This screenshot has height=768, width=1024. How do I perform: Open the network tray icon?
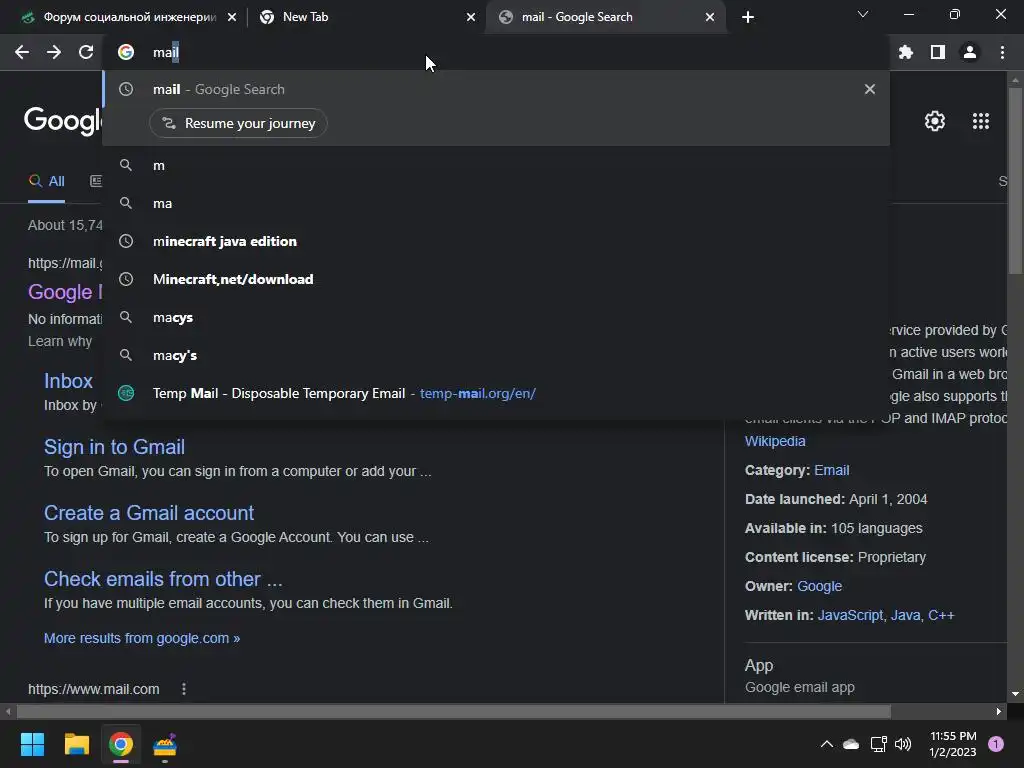[878, 744]
